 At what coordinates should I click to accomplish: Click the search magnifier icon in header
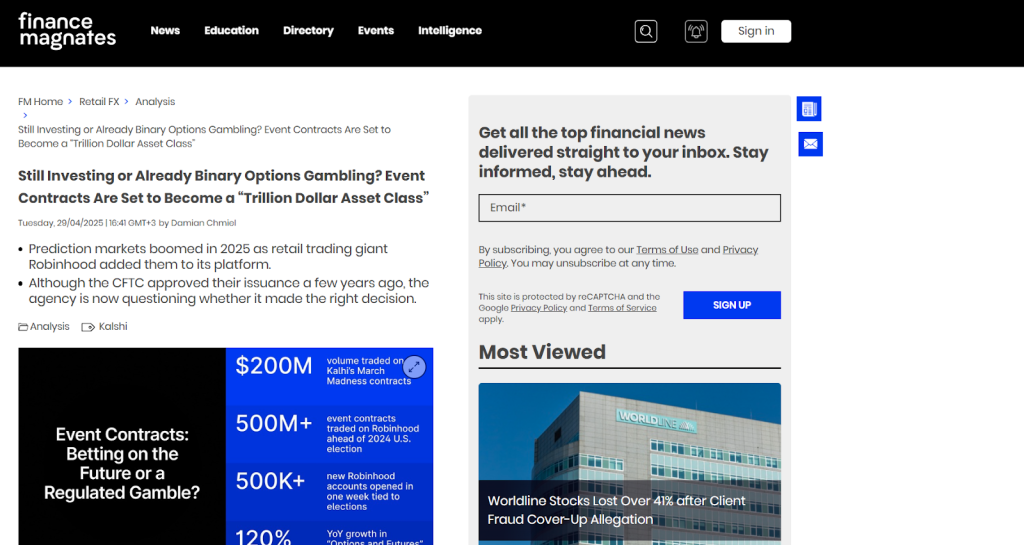646,31
